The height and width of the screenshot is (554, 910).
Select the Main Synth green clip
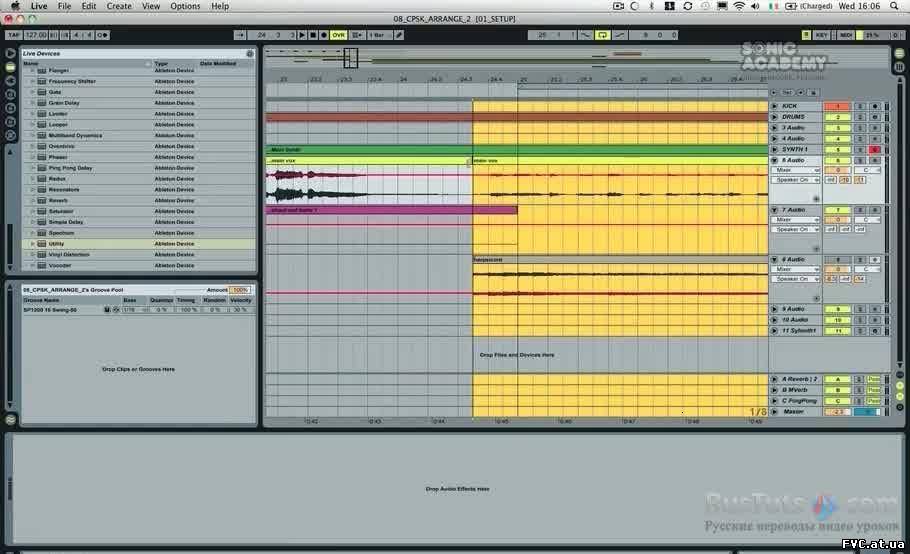(x=517, y=150)
